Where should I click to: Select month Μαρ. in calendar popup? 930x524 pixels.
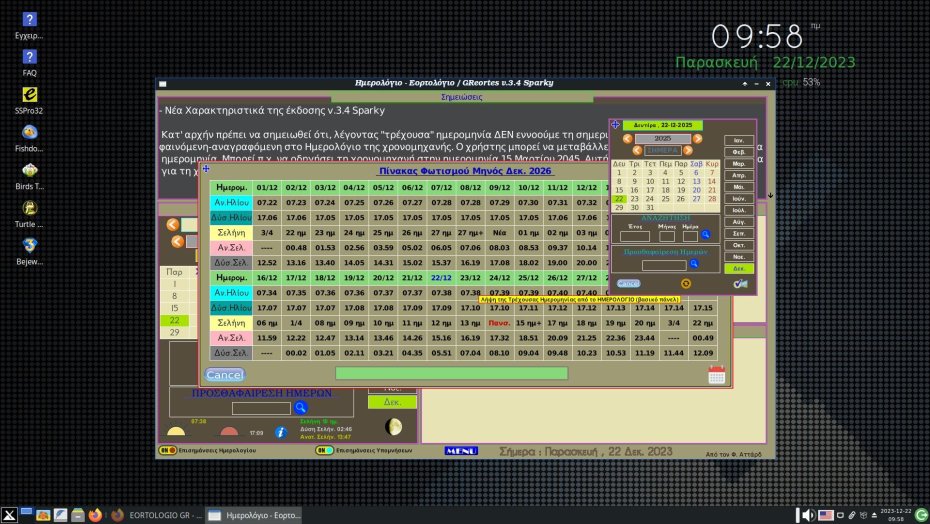739,164
